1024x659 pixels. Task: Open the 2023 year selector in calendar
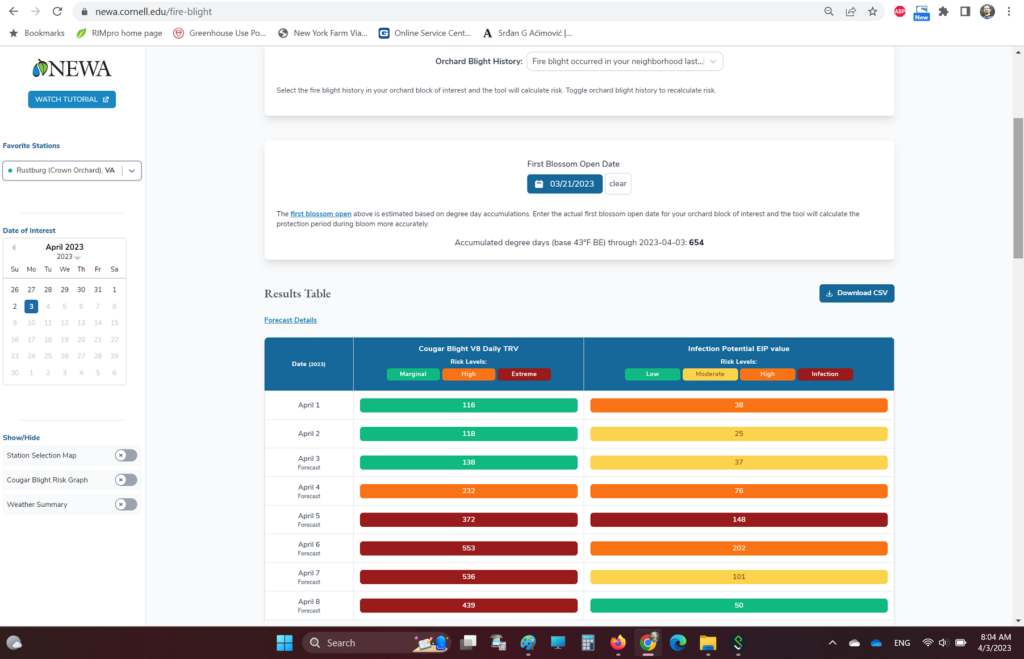[66, 257]
